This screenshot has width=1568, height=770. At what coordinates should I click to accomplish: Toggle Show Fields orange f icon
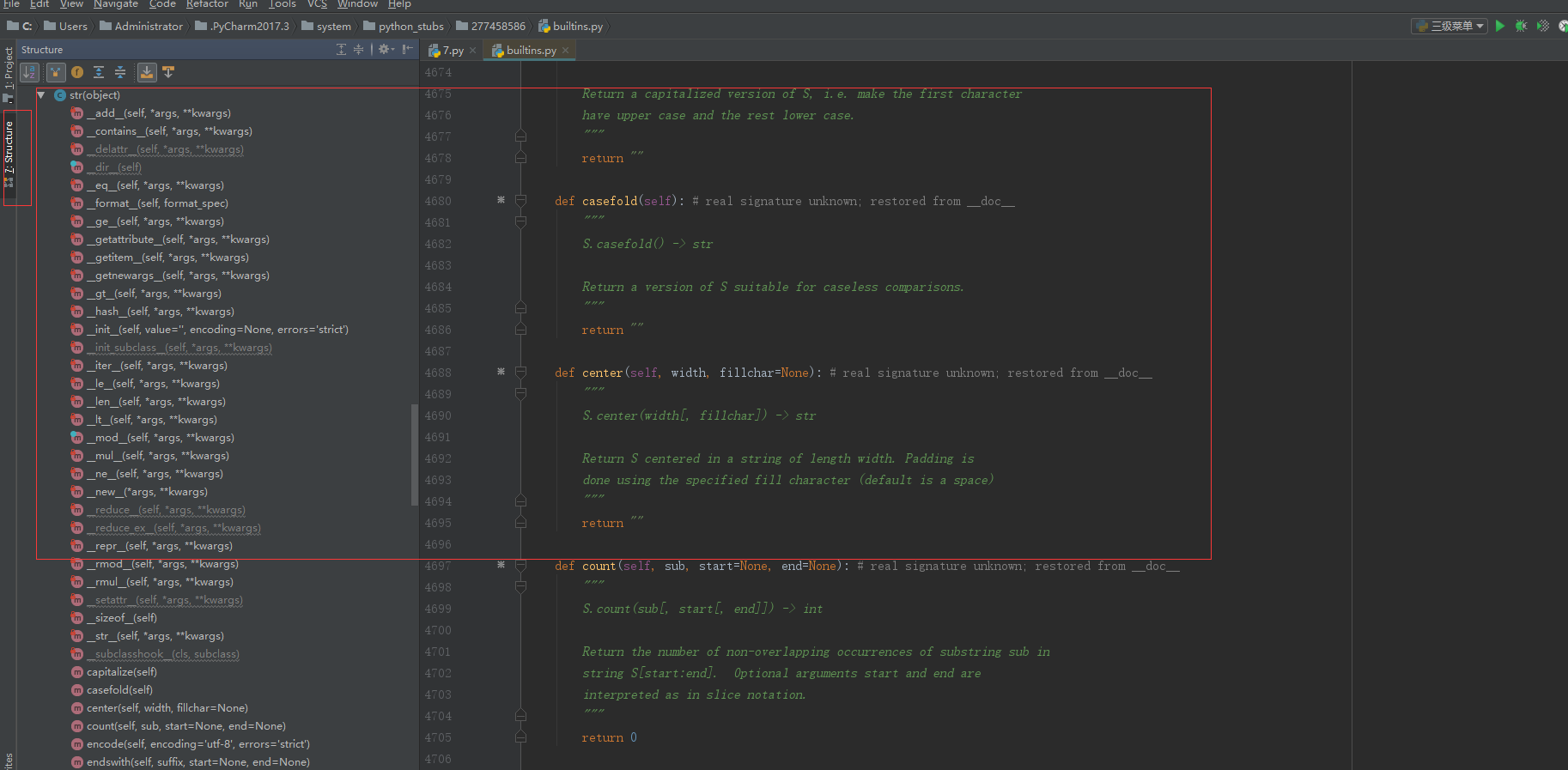coord(77,72)
